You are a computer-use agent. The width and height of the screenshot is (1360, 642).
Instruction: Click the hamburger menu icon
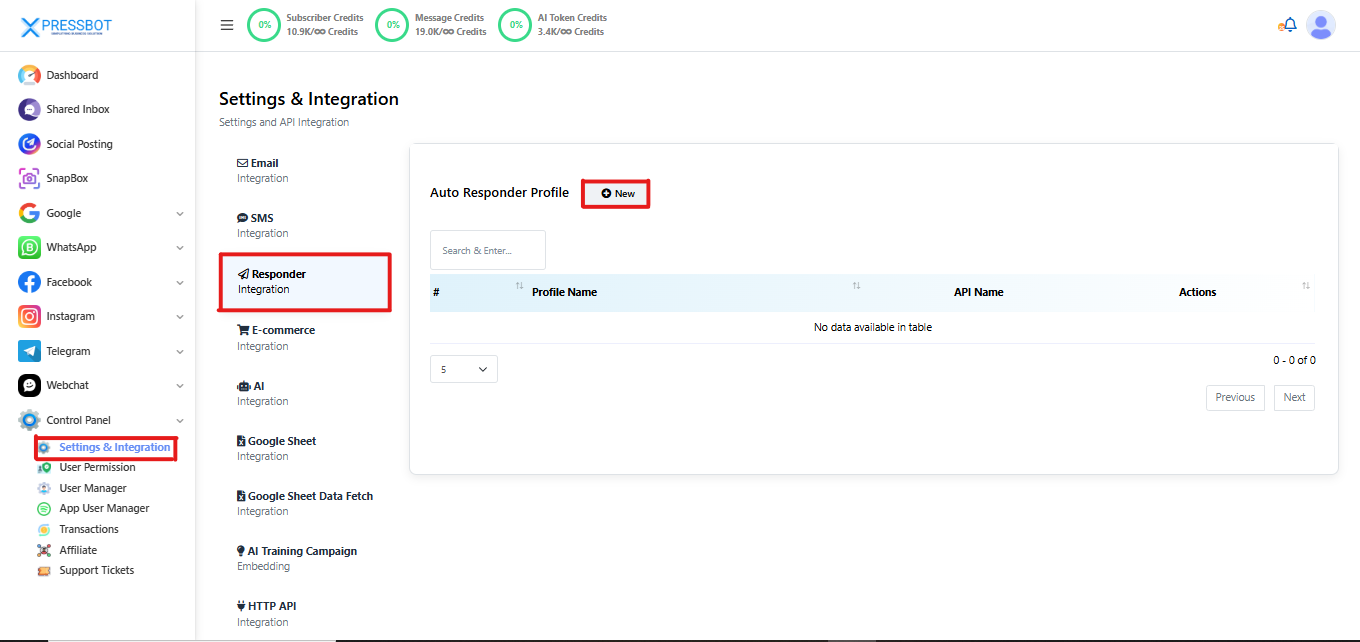pyautogui.click(x=227, y=25)
